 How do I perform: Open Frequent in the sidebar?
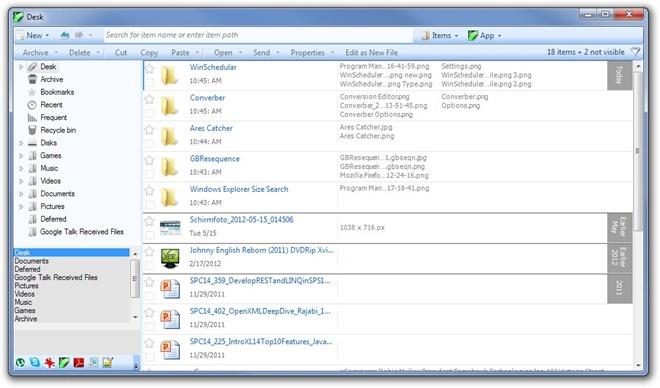tap(53, 117)
